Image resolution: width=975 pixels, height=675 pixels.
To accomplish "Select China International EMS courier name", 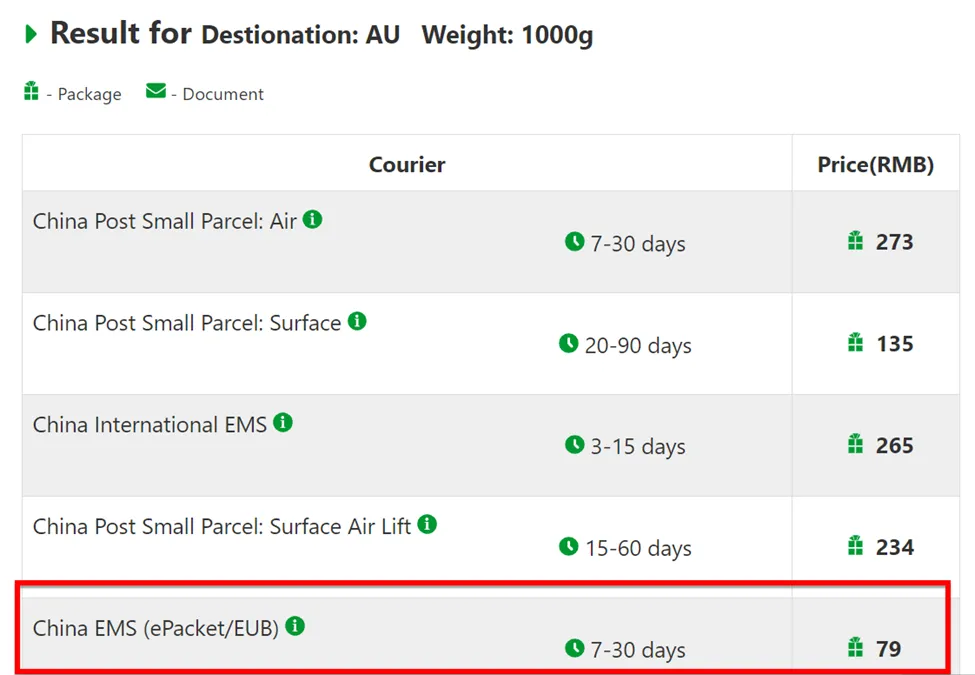I will [x=150, y=425].
